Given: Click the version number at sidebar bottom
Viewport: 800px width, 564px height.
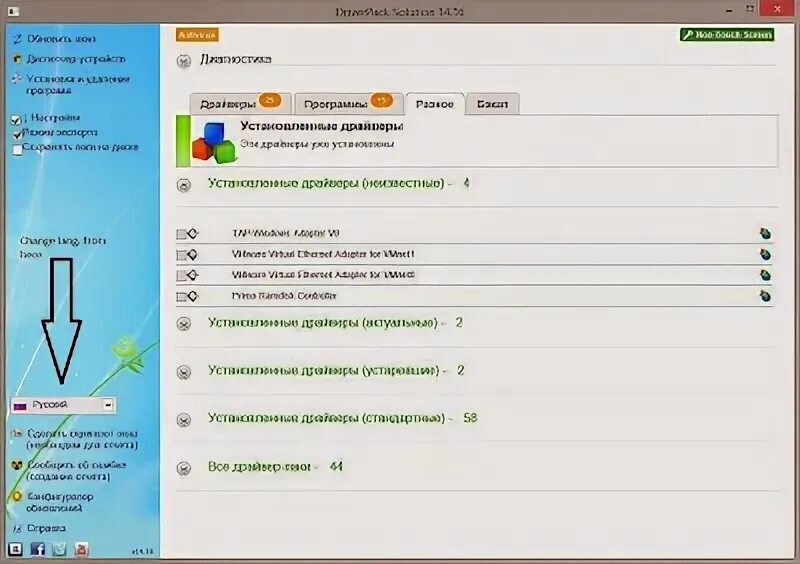Looking at the screenshot, I should tap(142, 551).
